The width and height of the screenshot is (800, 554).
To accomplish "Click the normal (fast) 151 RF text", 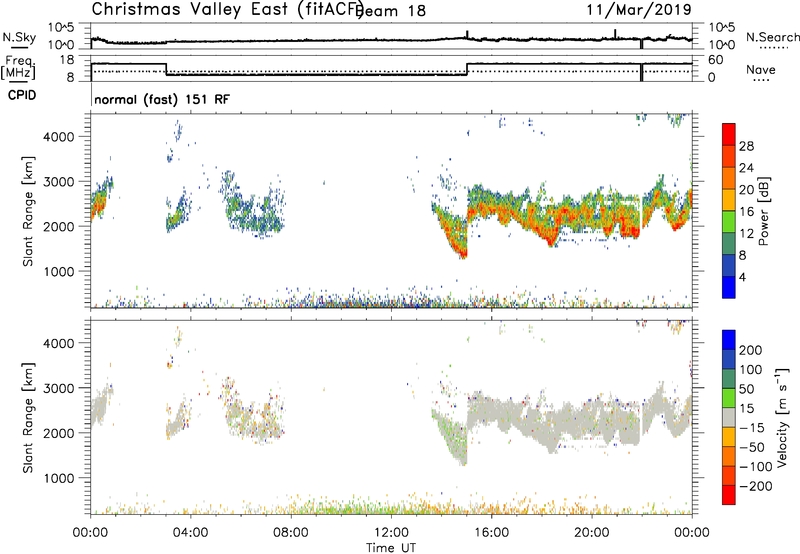I will click(x=162, y=99).
